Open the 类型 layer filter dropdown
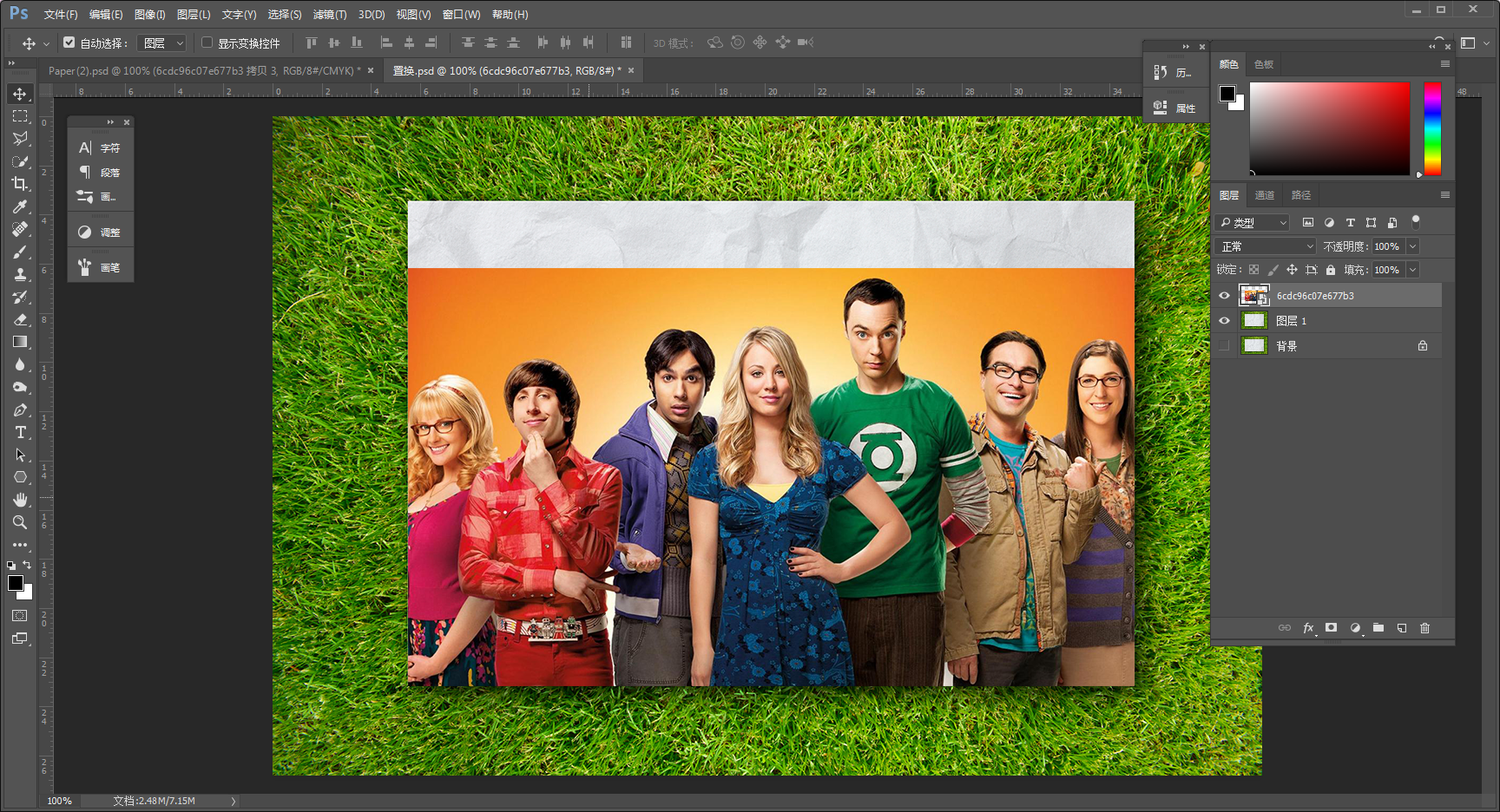 click(x=1252, y=223)
